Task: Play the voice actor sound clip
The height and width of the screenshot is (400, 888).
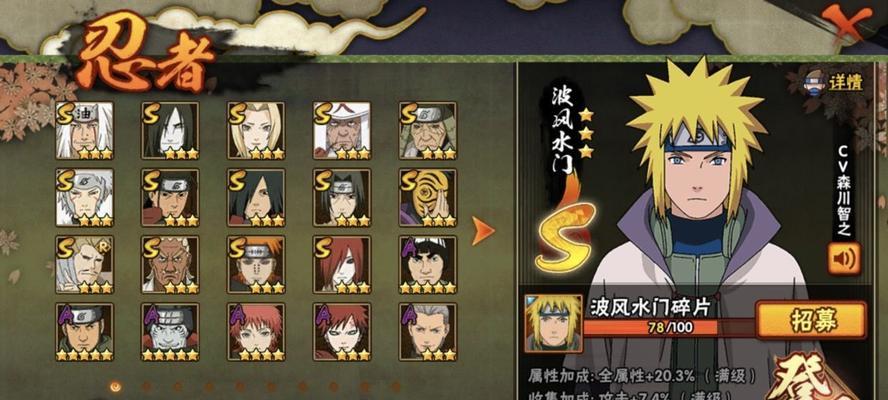Action: click(x=843, y=259)
